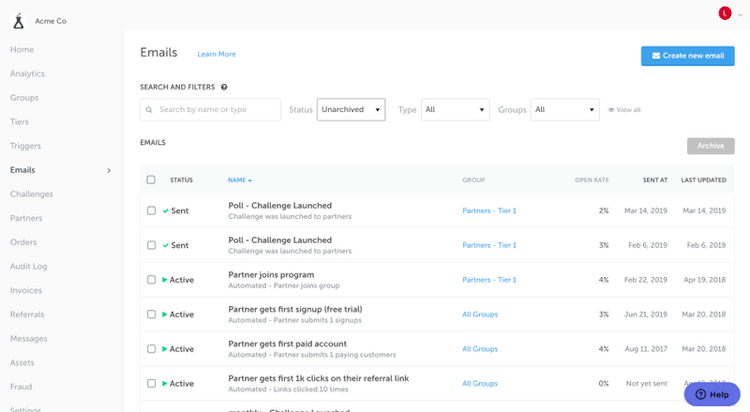Toggle the select-all emails checkbox
Screen dimensions: 750x412
click(x=151, y=180)
